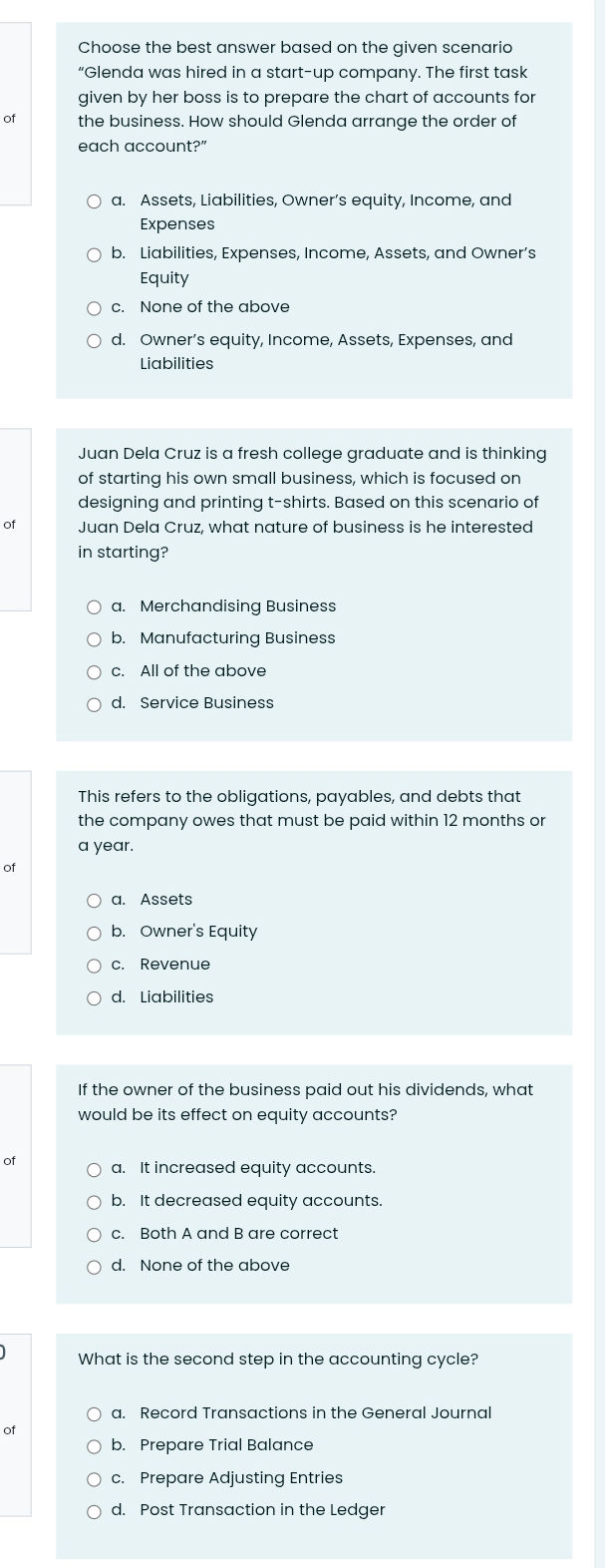Select "Assets, Liabilities, Owner's equity, Income, and Expenses" option

[x=94, y=201]
